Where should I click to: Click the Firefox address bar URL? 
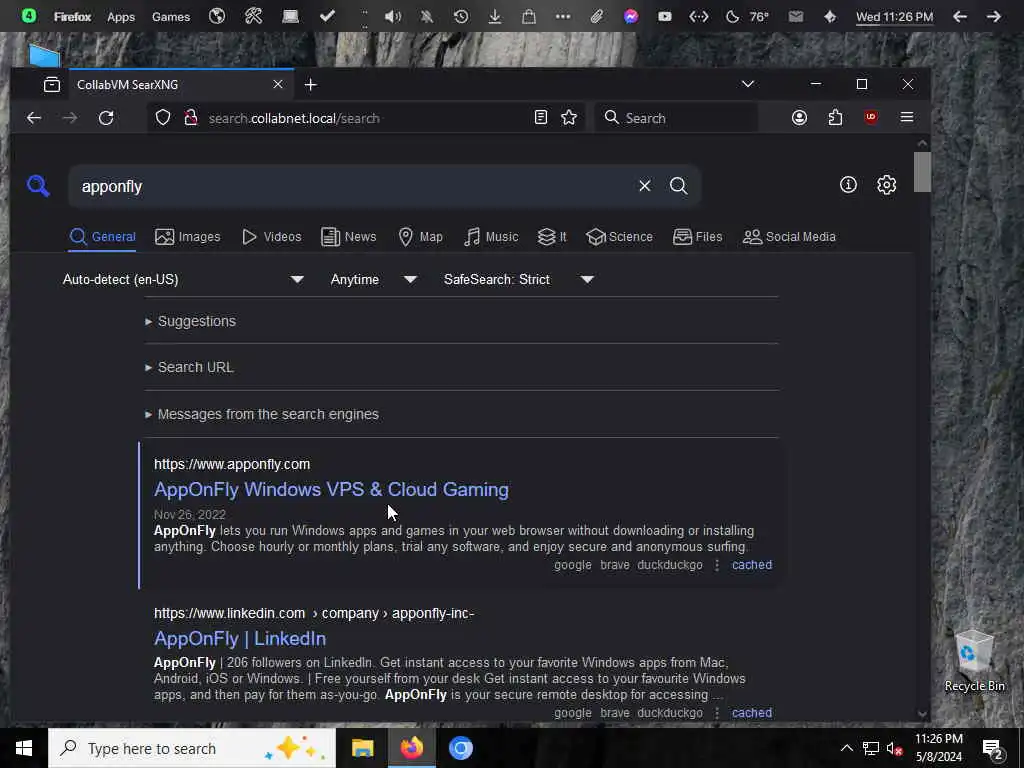pyautogui.click(x=294, y=118)
